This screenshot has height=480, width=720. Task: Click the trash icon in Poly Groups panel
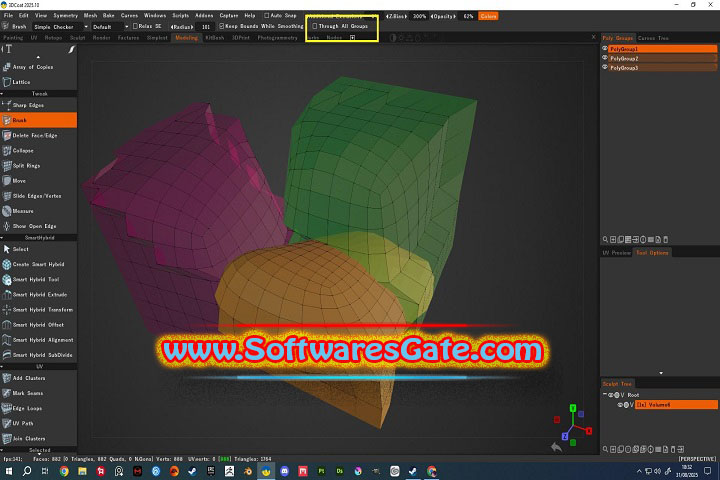pyautogui.click(x=666, y=240)
